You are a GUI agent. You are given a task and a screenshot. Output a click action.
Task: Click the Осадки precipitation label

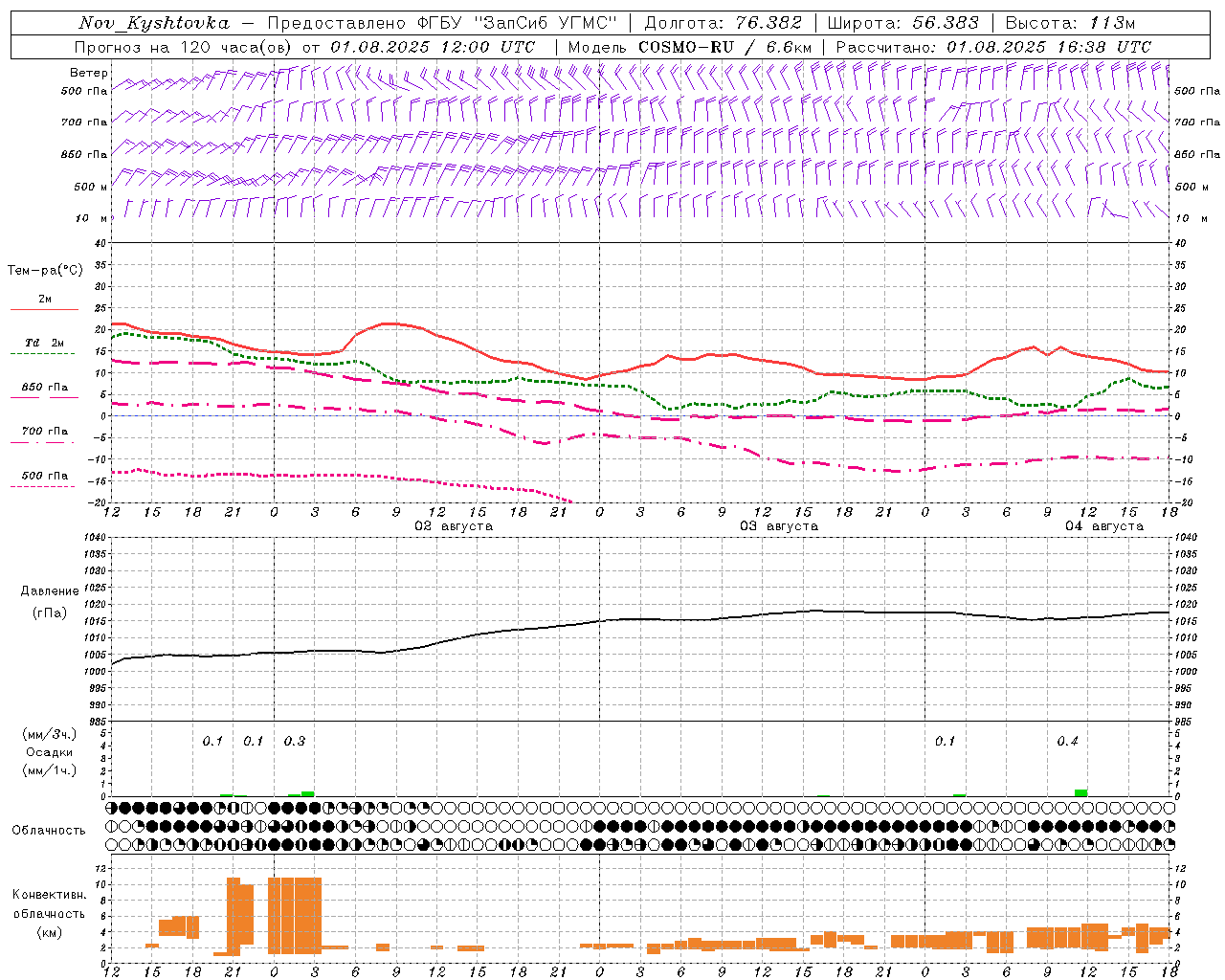coord(49,752)
